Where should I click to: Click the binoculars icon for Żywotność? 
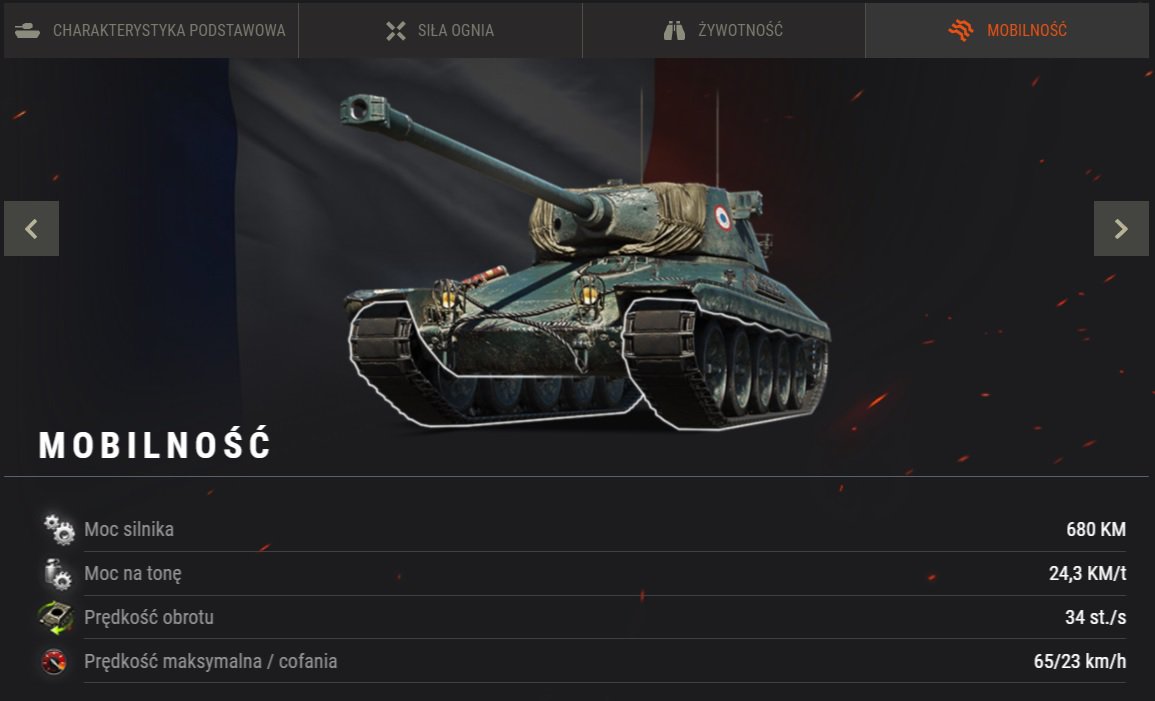click(674, 30)
